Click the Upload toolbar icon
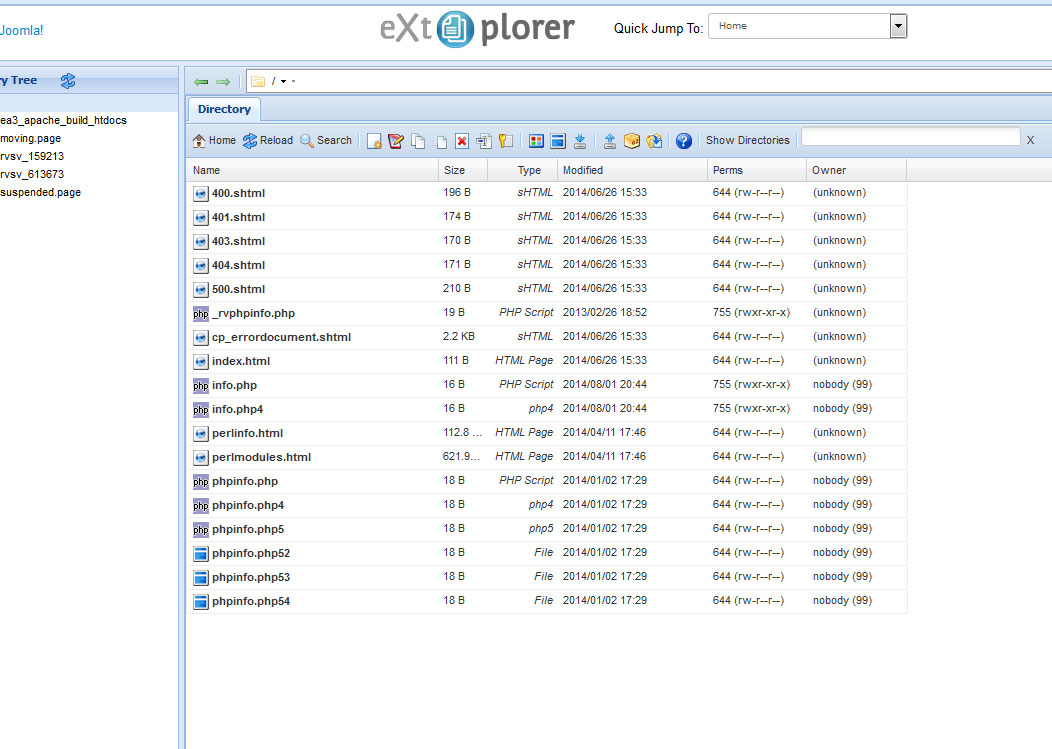1052x749 pixels. click(610, 141)
